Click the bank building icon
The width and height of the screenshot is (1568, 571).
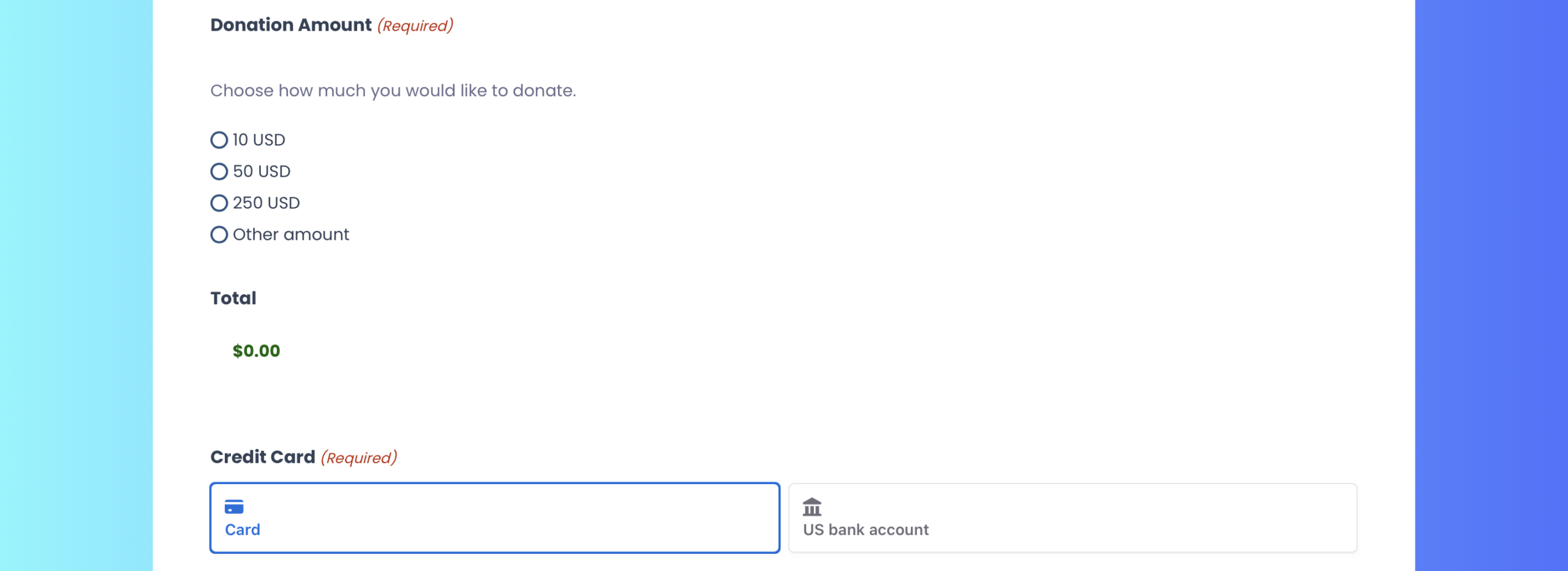[x=812, y=507]
